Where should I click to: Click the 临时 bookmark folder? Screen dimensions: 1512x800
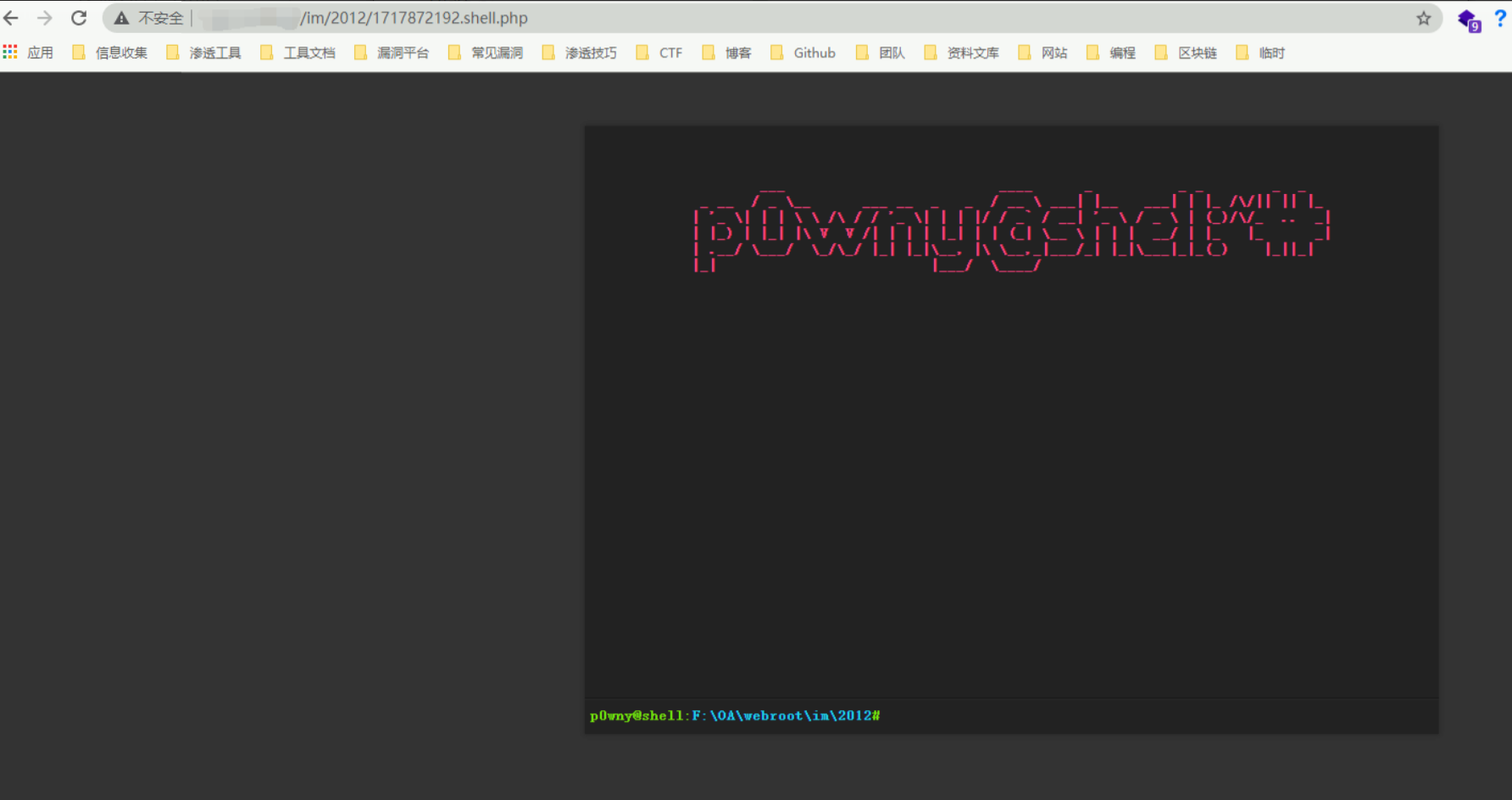(1261, 53)
